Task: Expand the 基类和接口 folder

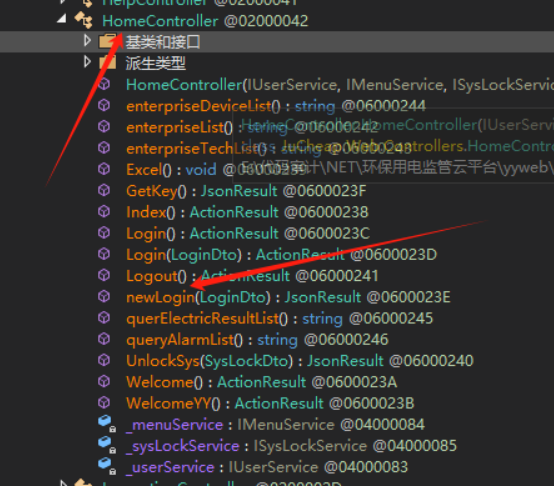Action: [87, 41]
